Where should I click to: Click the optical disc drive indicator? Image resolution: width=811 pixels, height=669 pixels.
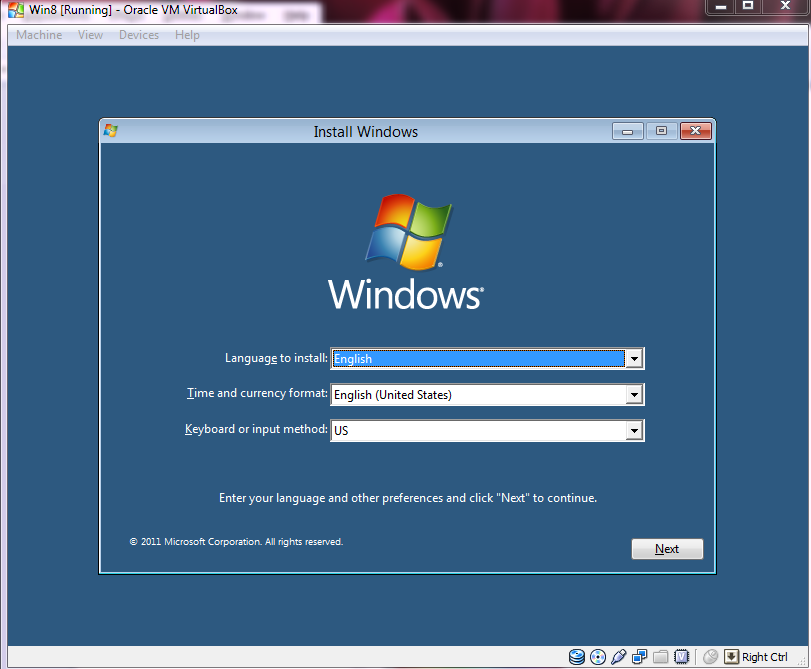pyautogui.click(x=598, y=657)
